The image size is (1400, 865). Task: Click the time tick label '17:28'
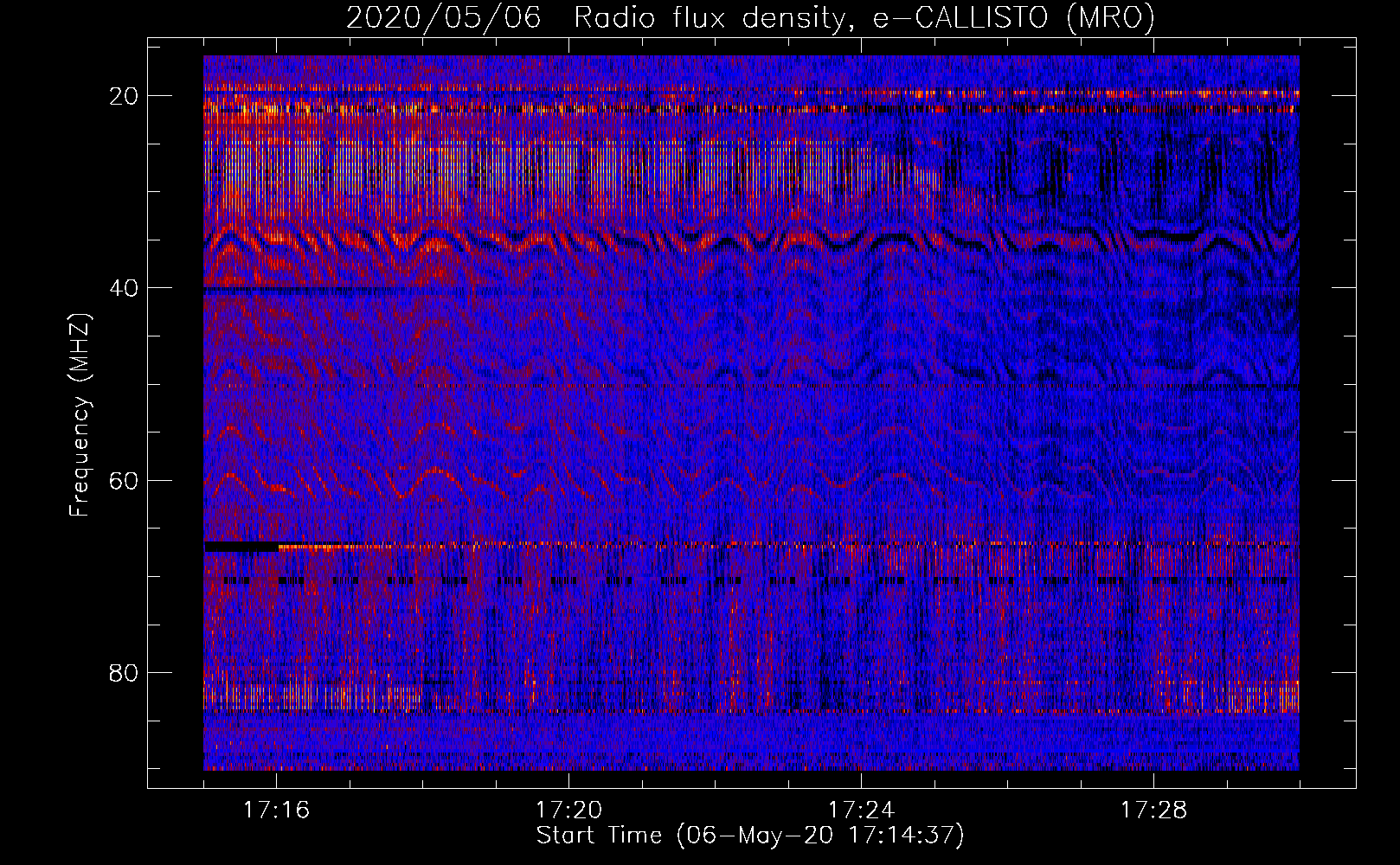pyautogui.click(x=1153, y=811)
